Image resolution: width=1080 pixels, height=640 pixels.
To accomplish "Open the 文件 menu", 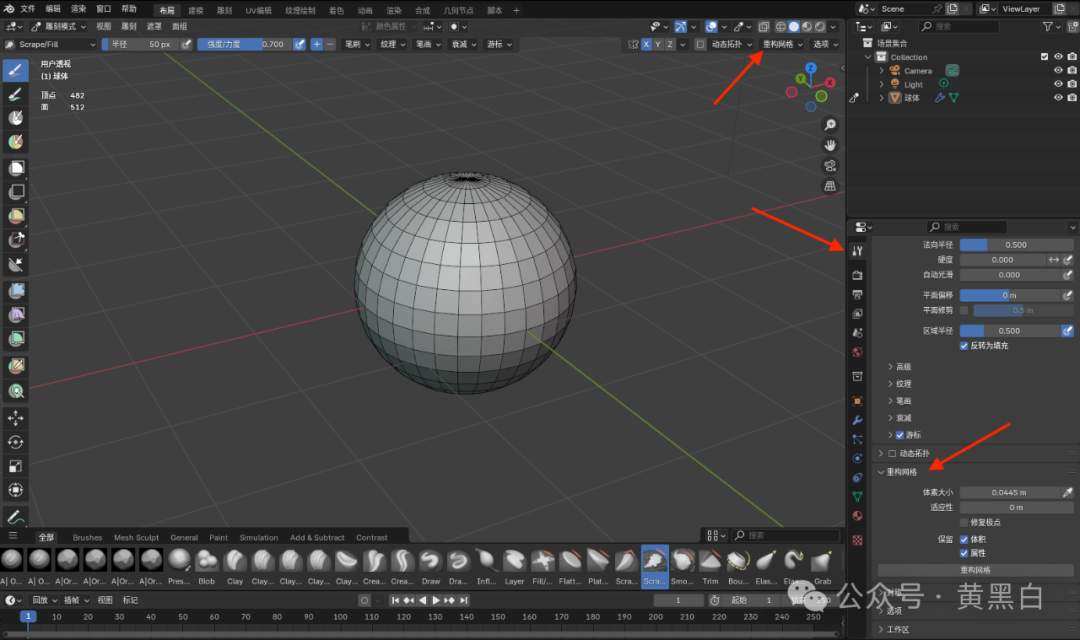I will pos(28,9).
